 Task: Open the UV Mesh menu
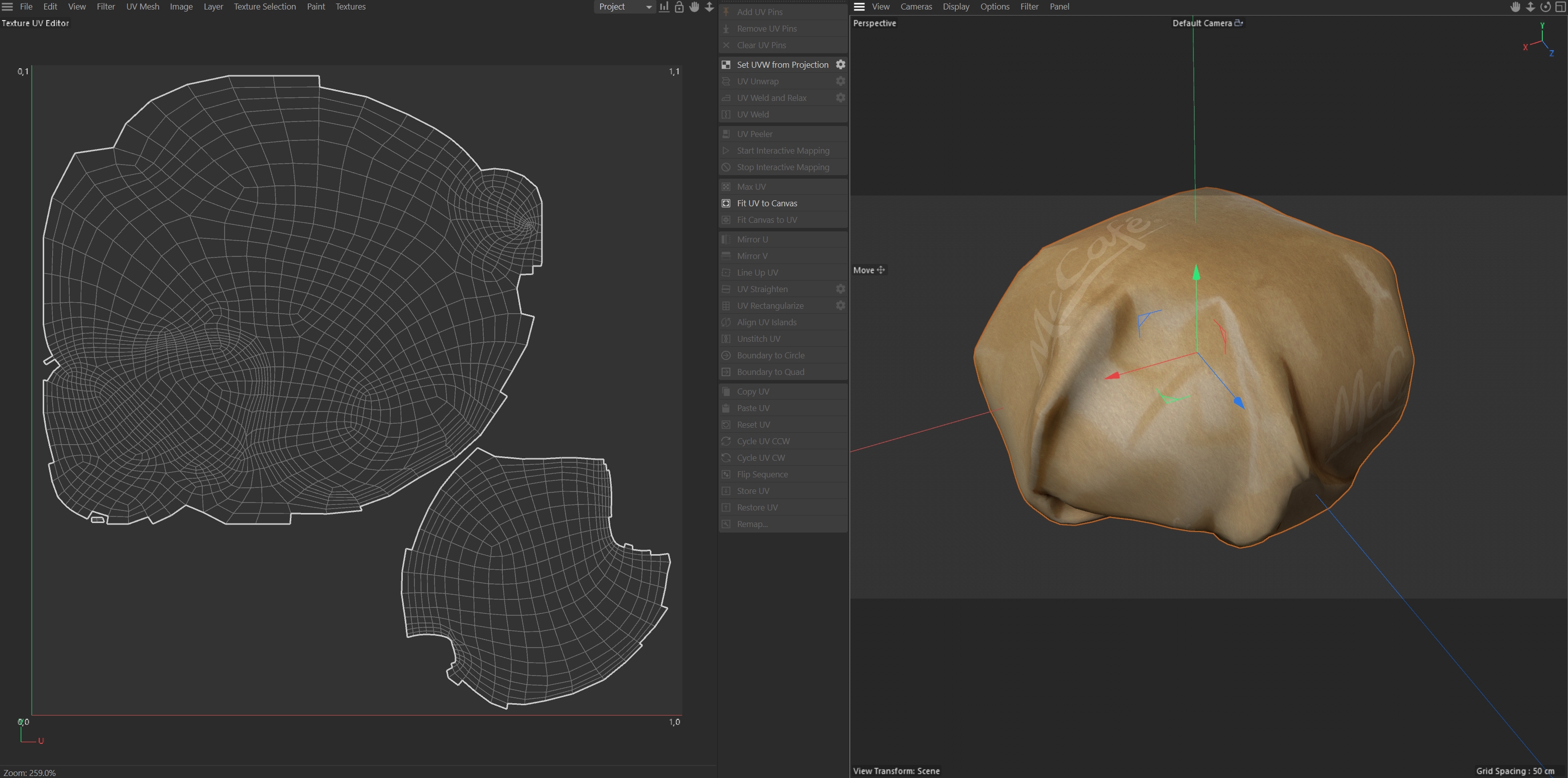point(143,7)
